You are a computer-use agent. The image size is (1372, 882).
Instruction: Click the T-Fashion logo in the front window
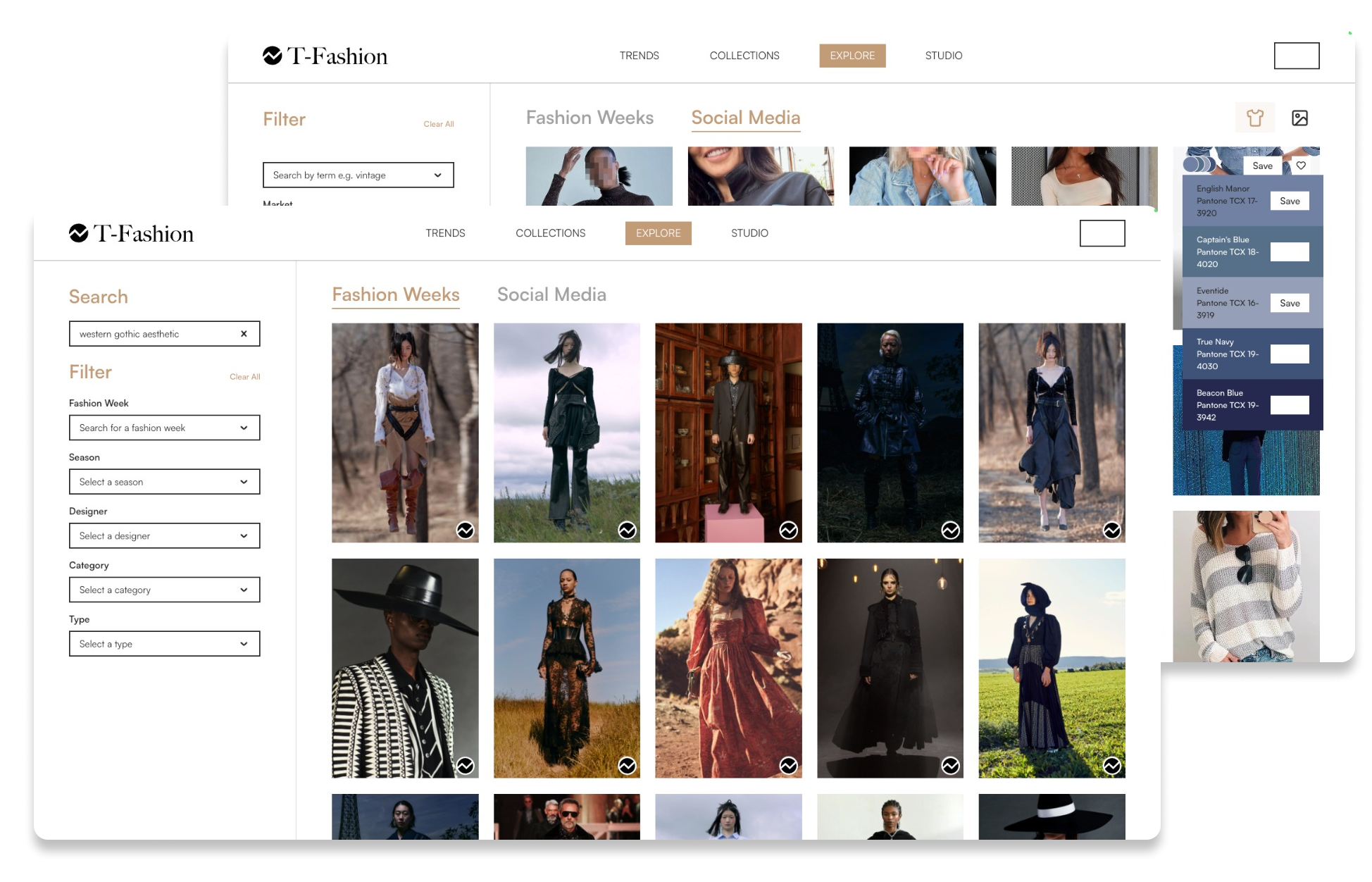(132, 233)
